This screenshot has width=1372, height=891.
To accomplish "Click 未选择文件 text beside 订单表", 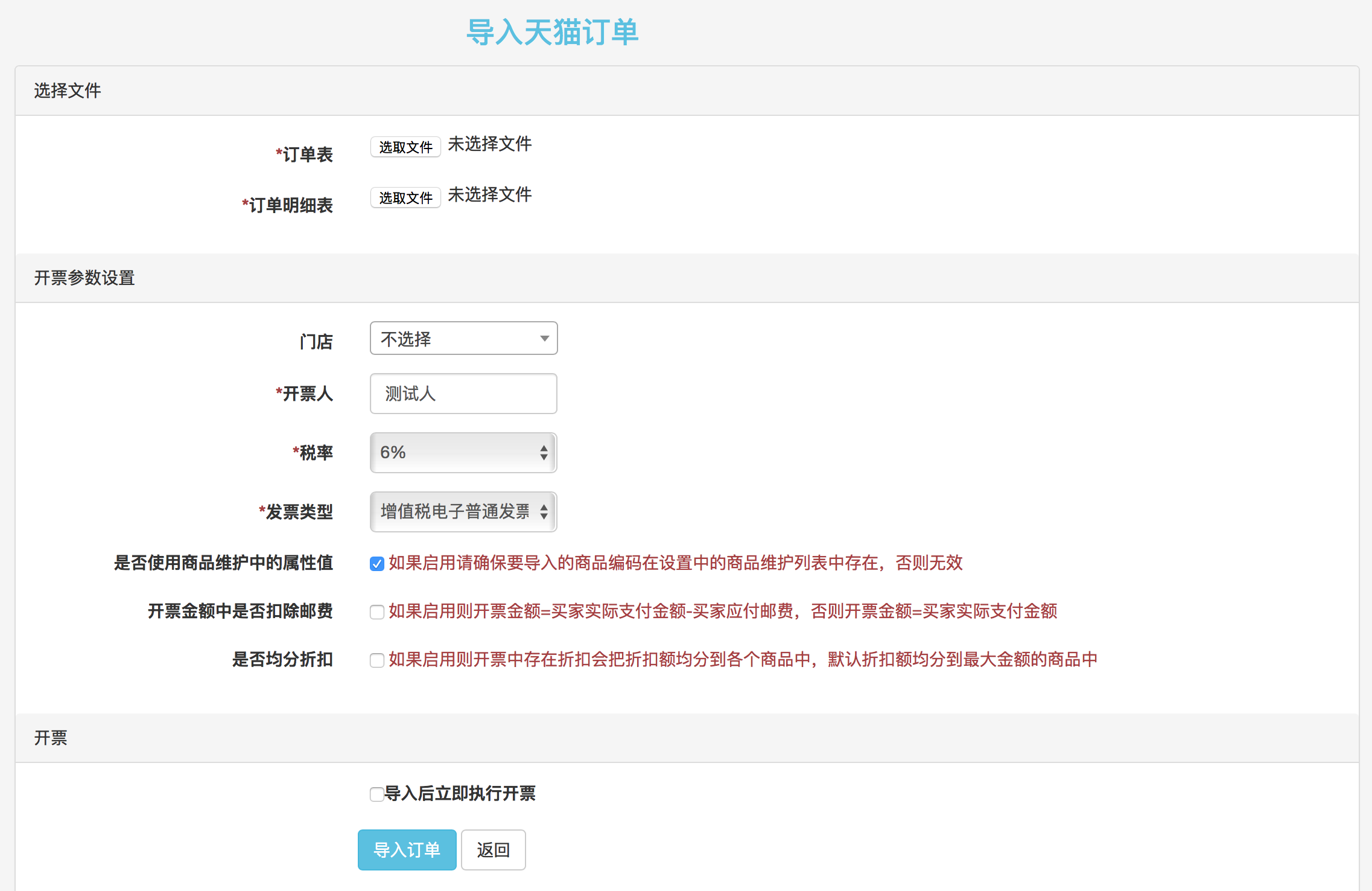I will click(490, 144).
